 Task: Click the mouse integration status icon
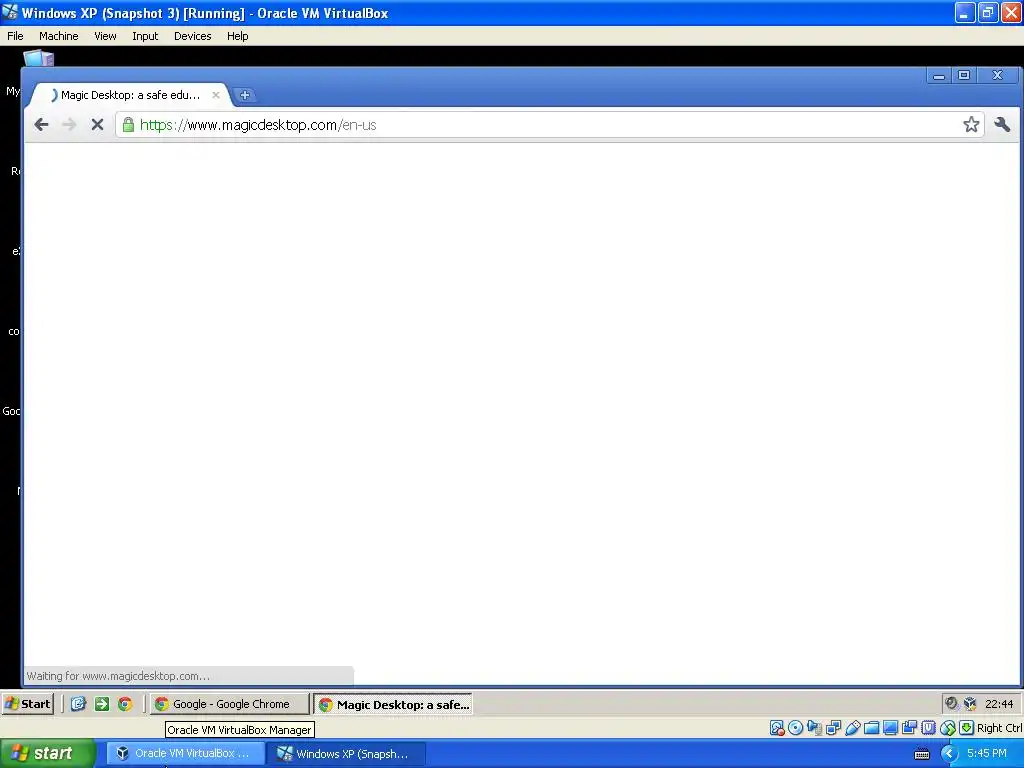coord(948,728)
